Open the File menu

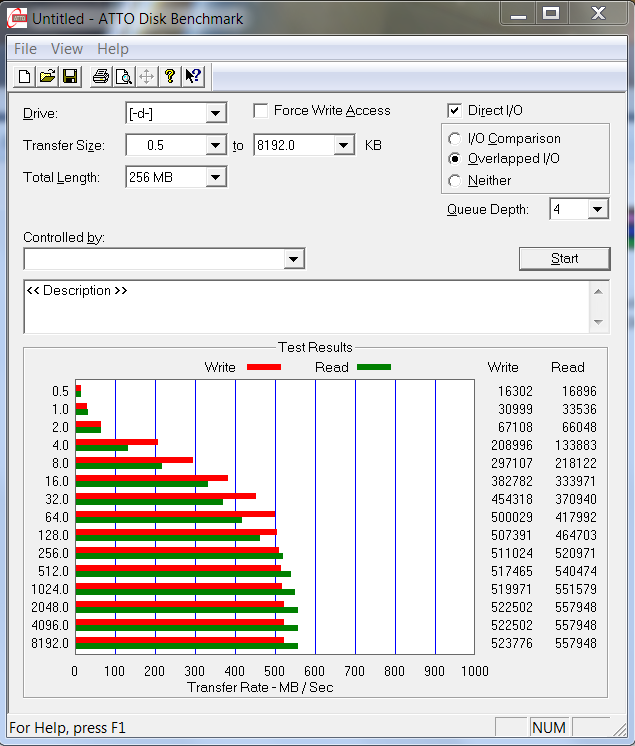point(25,49)
